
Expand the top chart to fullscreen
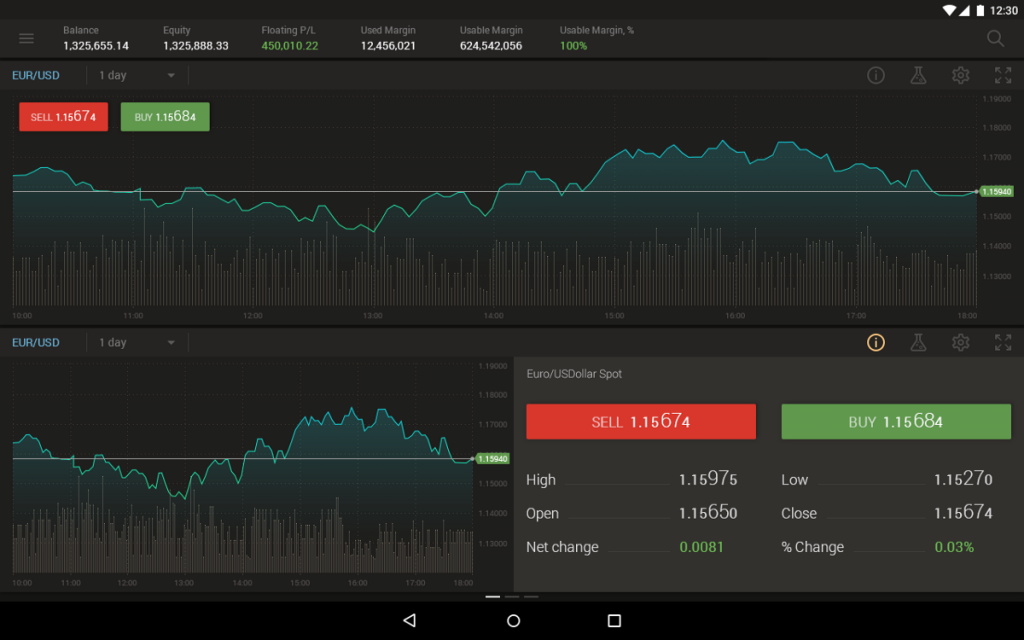(x=1003, y=75)
